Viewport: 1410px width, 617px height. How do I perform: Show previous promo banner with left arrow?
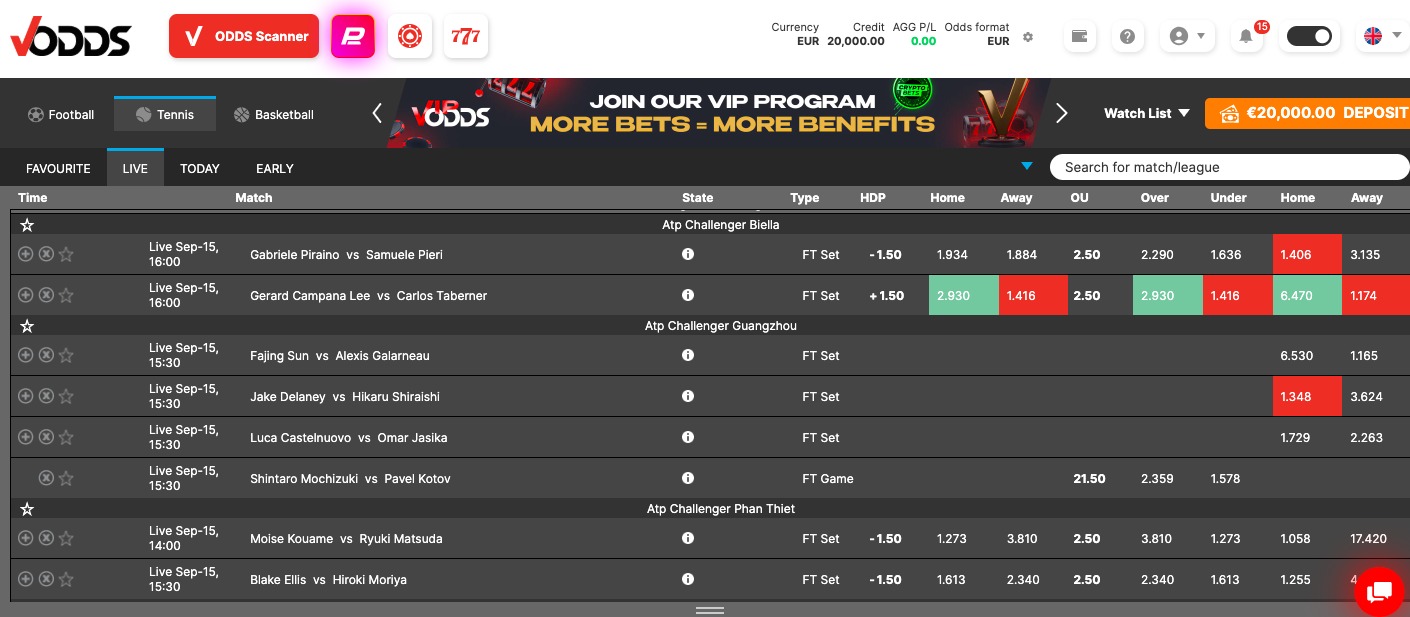pyautogui.click(x=377, y=114)
